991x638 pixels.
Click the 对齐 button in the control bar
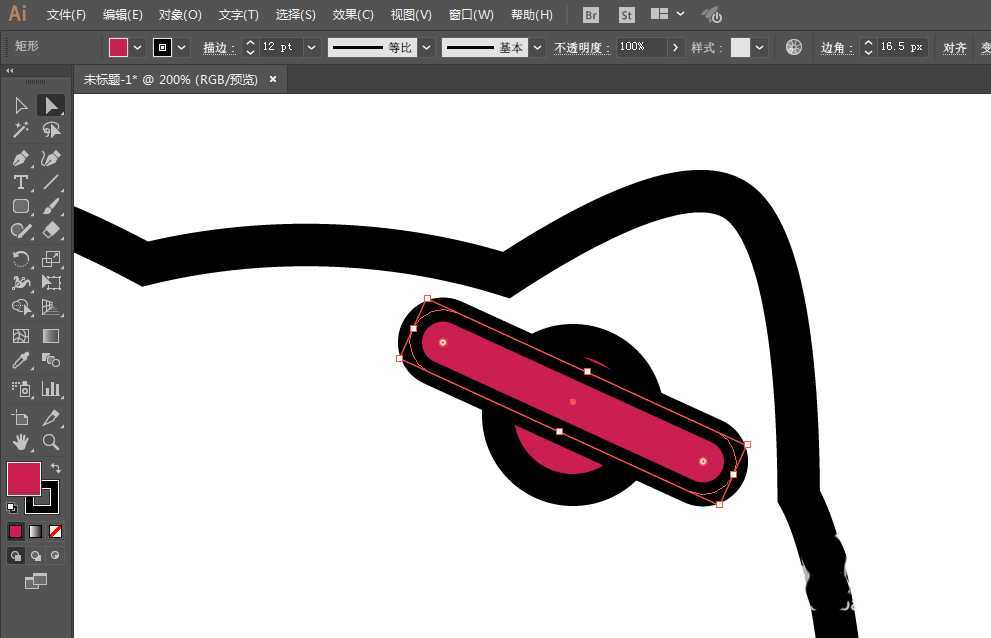point(953,47)
